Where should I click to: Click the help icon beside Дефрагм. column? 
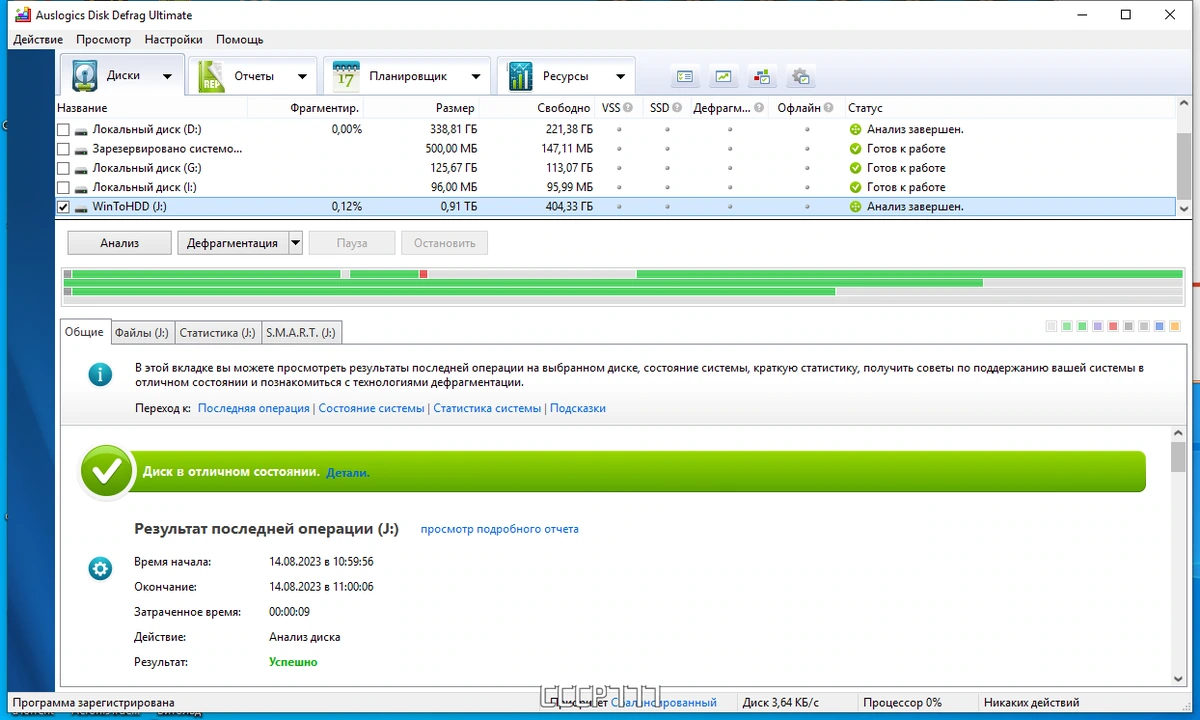pyautogui.click(x=759, y=108)
